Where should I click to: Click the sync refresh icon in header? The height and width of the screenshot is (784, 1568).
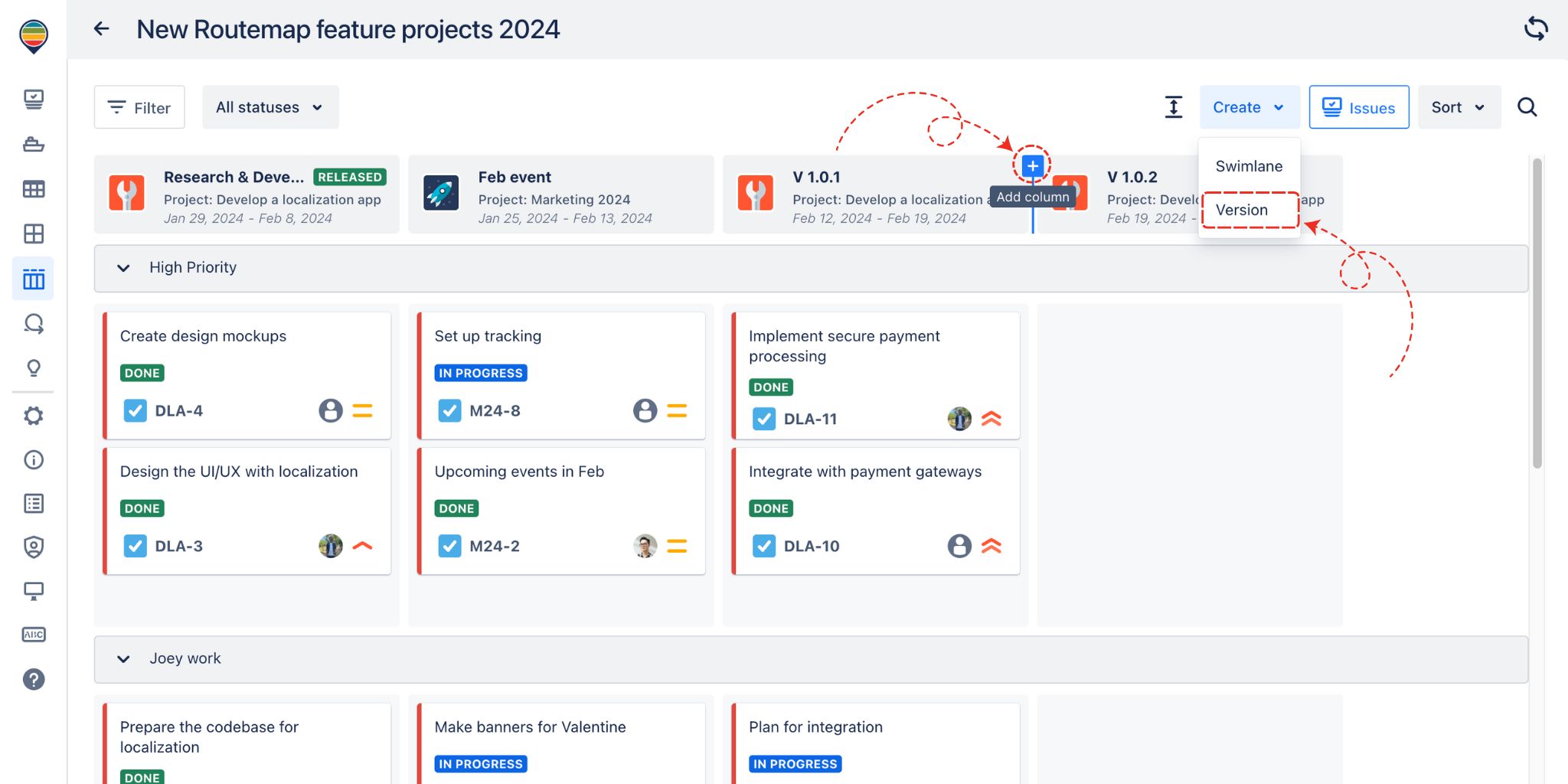point(1536,29)
